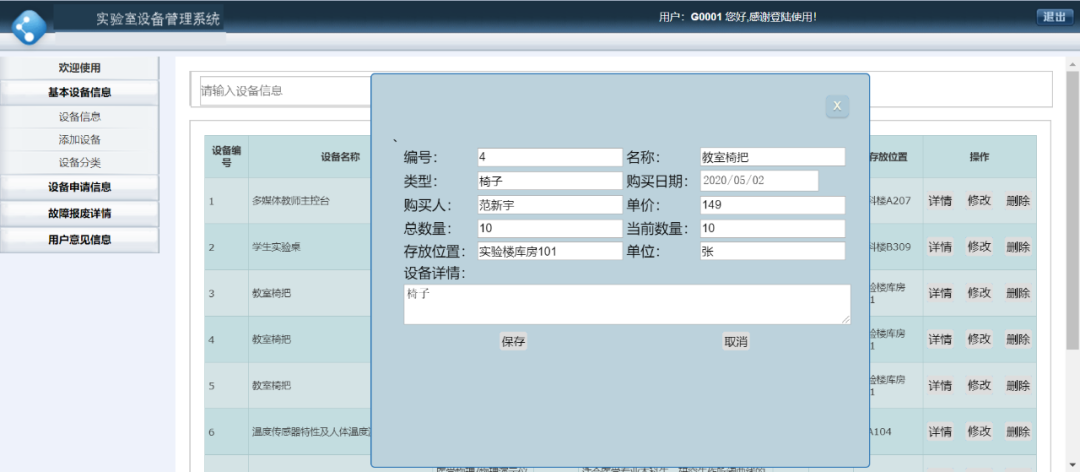This screenshot has width=1080, height=472.
Task: Open the 欢迎使用 menu item
Action: [x=80, y=68]
